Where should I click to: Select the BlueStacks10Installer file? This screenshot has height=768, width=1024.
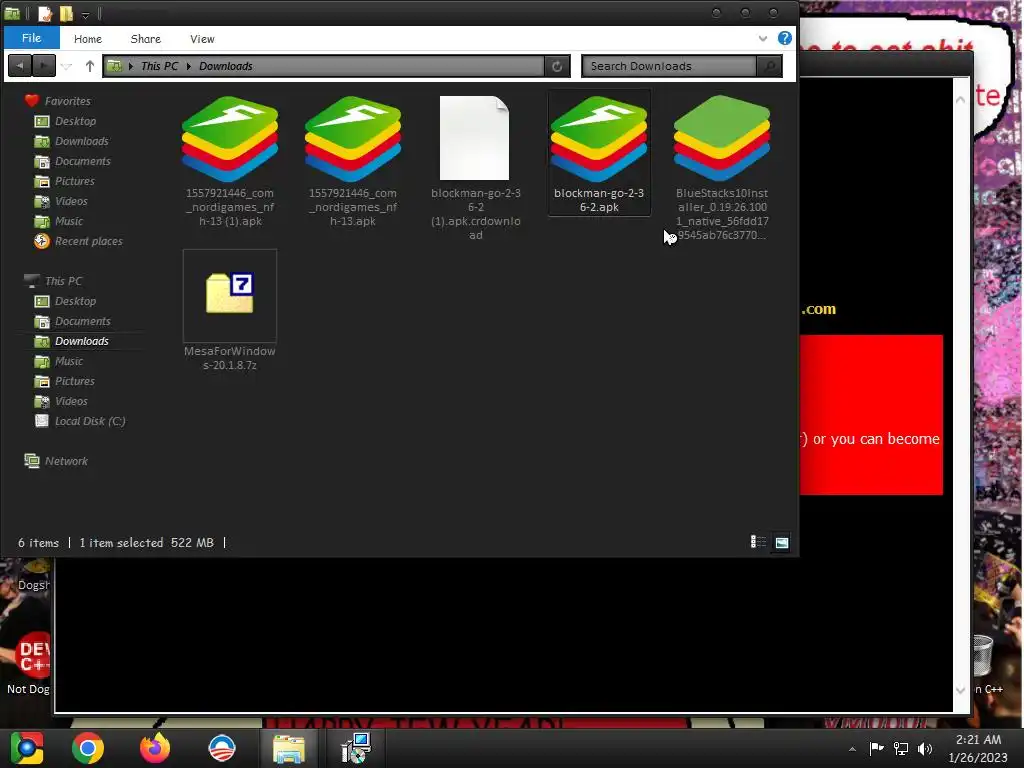click(722, 167)
